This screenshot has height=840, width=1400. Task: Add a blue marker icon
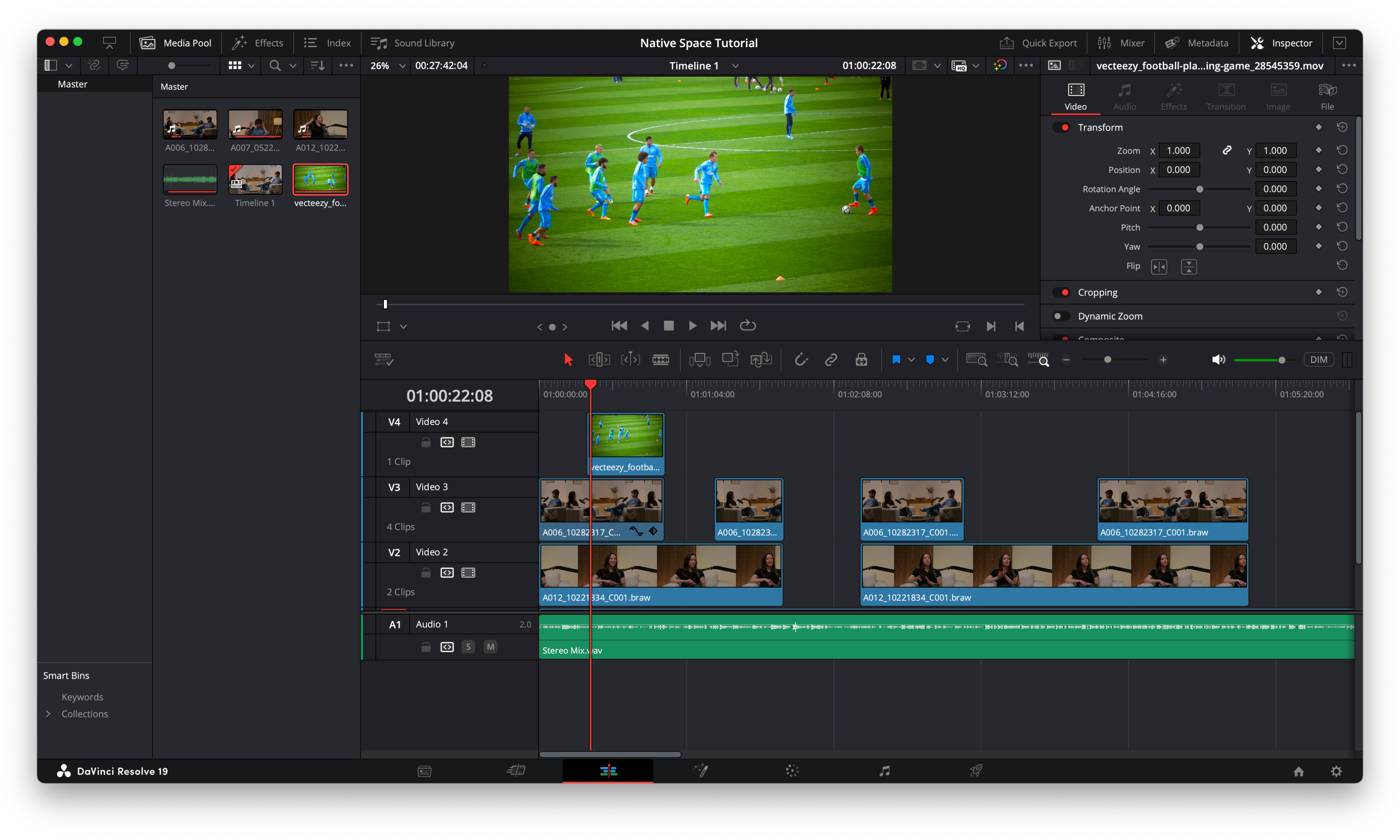click(929, 360)
